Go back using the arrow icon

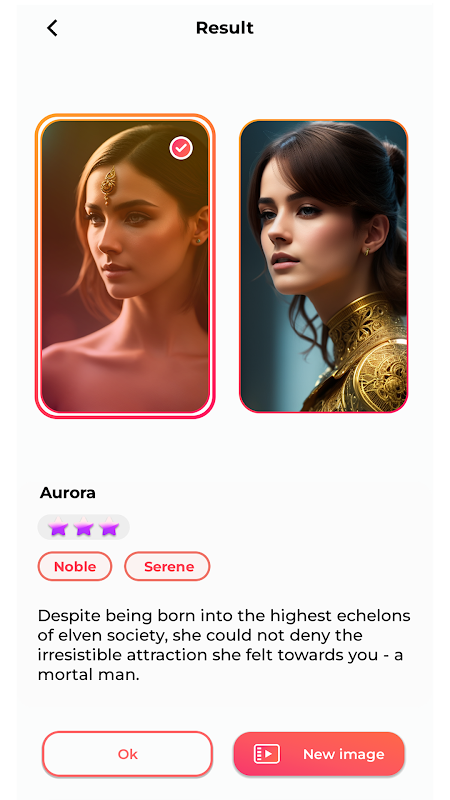[x=52, y=28]
